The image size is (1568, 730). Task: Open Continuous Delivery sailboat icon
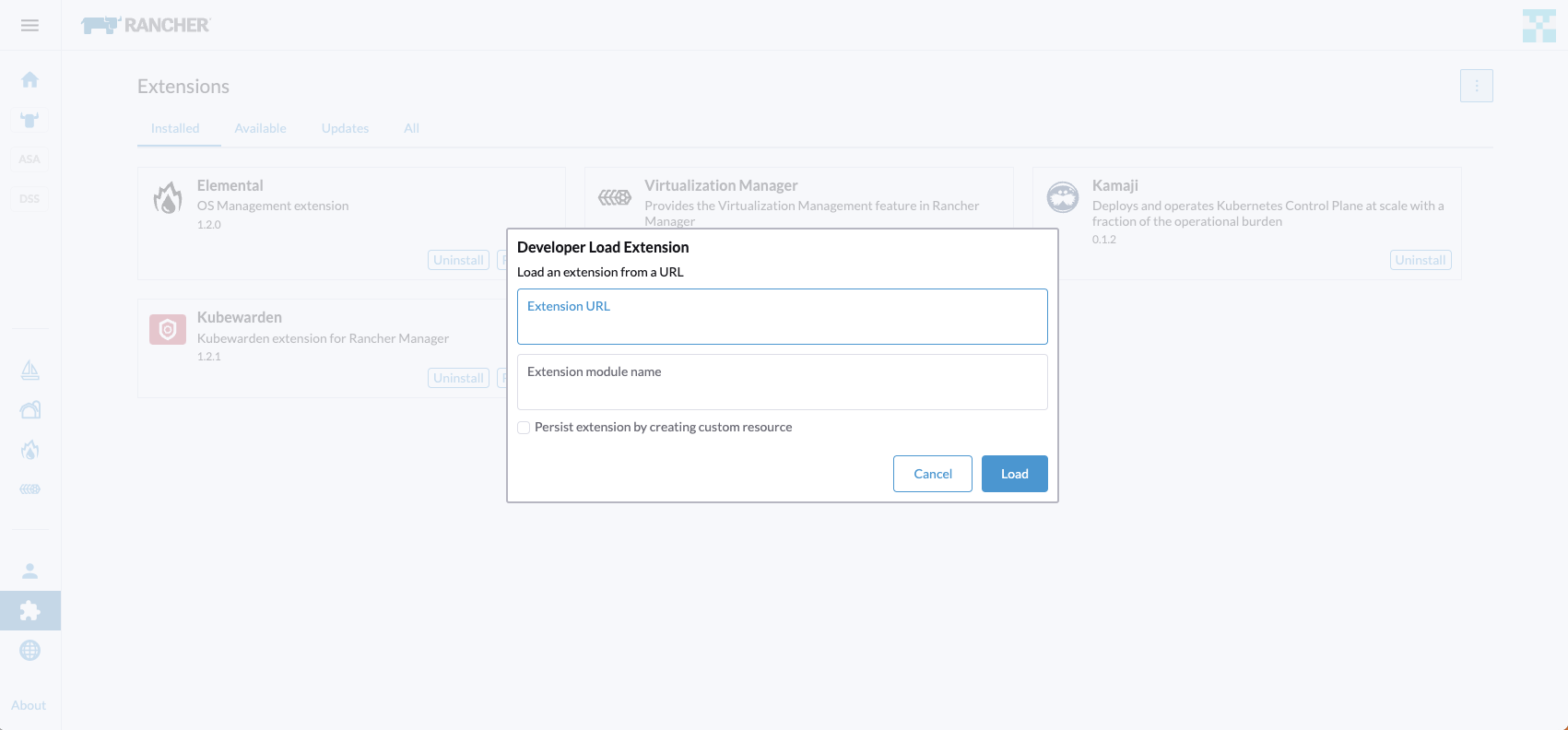point(29,370)
